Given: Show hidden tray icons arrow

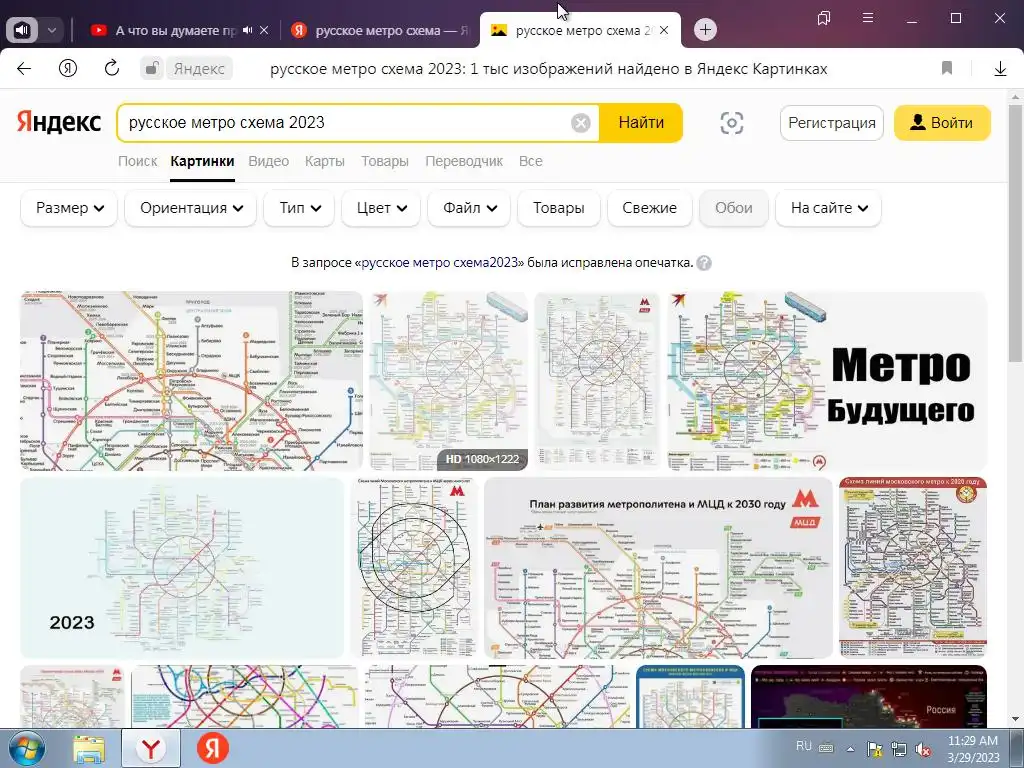Looking at the screenshot, I should tap(850, 750).
